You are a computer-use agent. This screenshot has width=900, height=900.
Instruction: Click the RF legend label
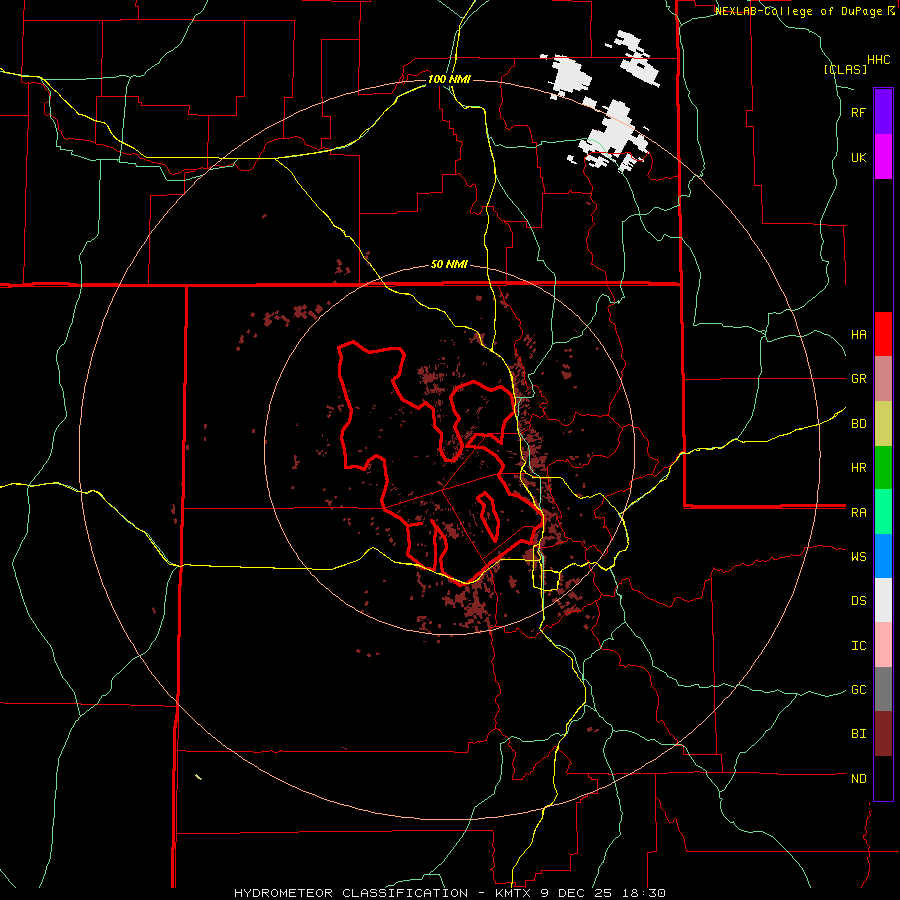[858, 112]
